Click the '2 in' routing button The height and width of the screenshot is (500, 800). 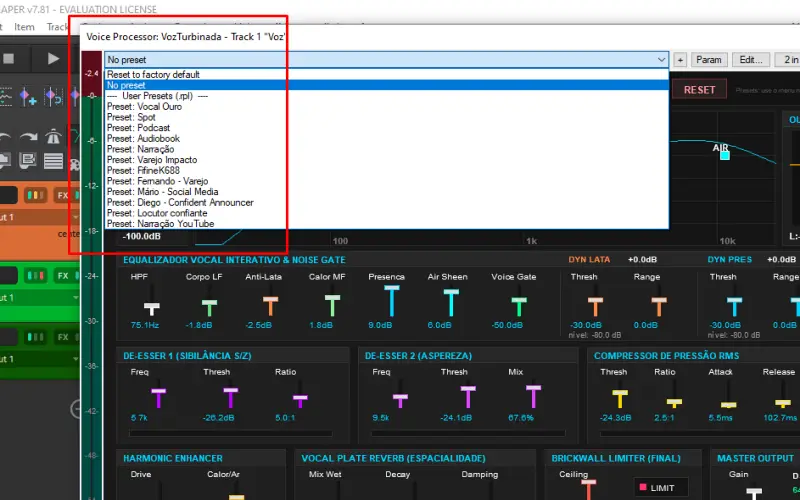(788, 60)
